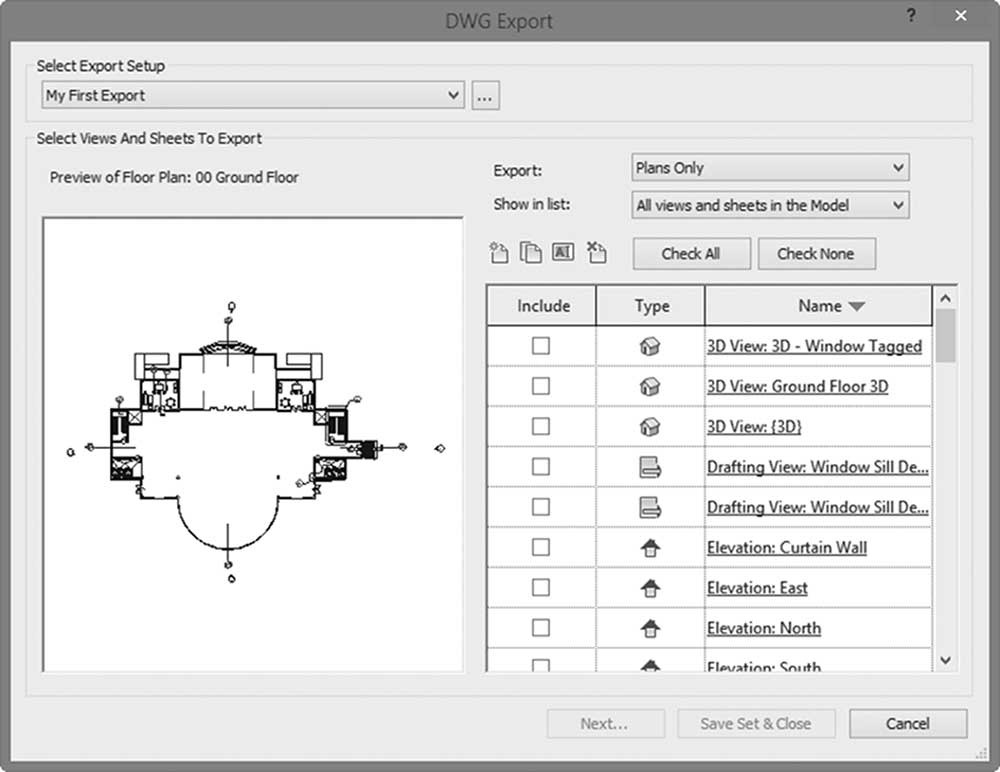Click the Ground Floor plan preview image
Screen dimensions: 1000x772
point(253,444)
